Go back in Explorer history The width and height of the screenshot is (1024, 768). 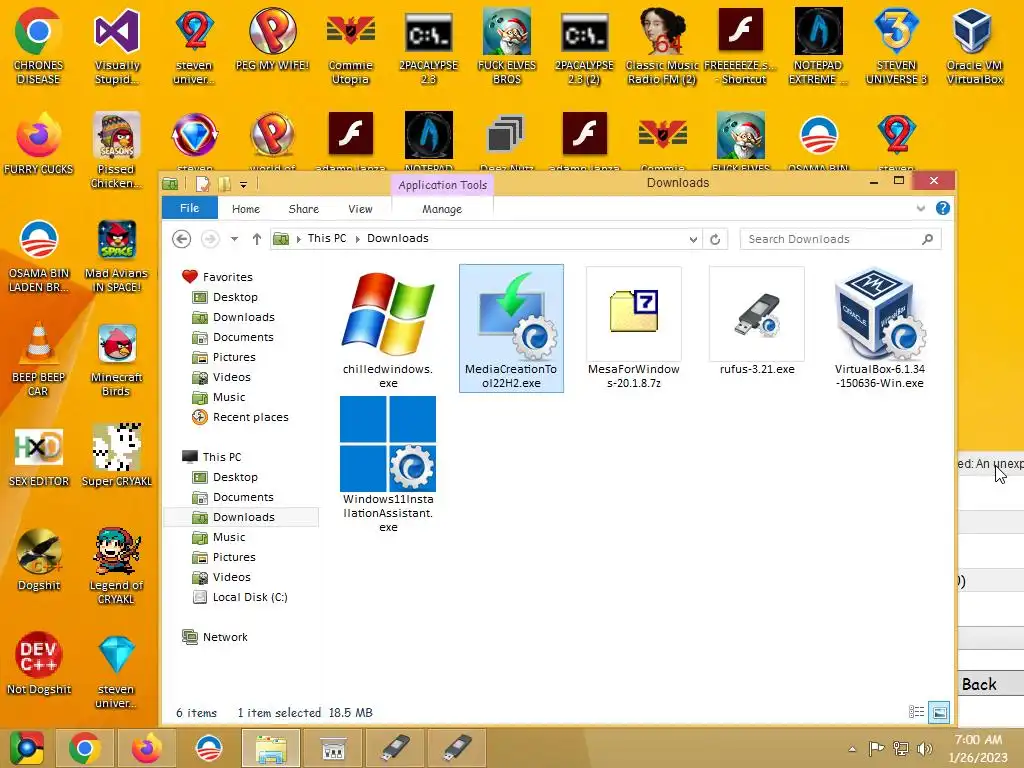182,239
